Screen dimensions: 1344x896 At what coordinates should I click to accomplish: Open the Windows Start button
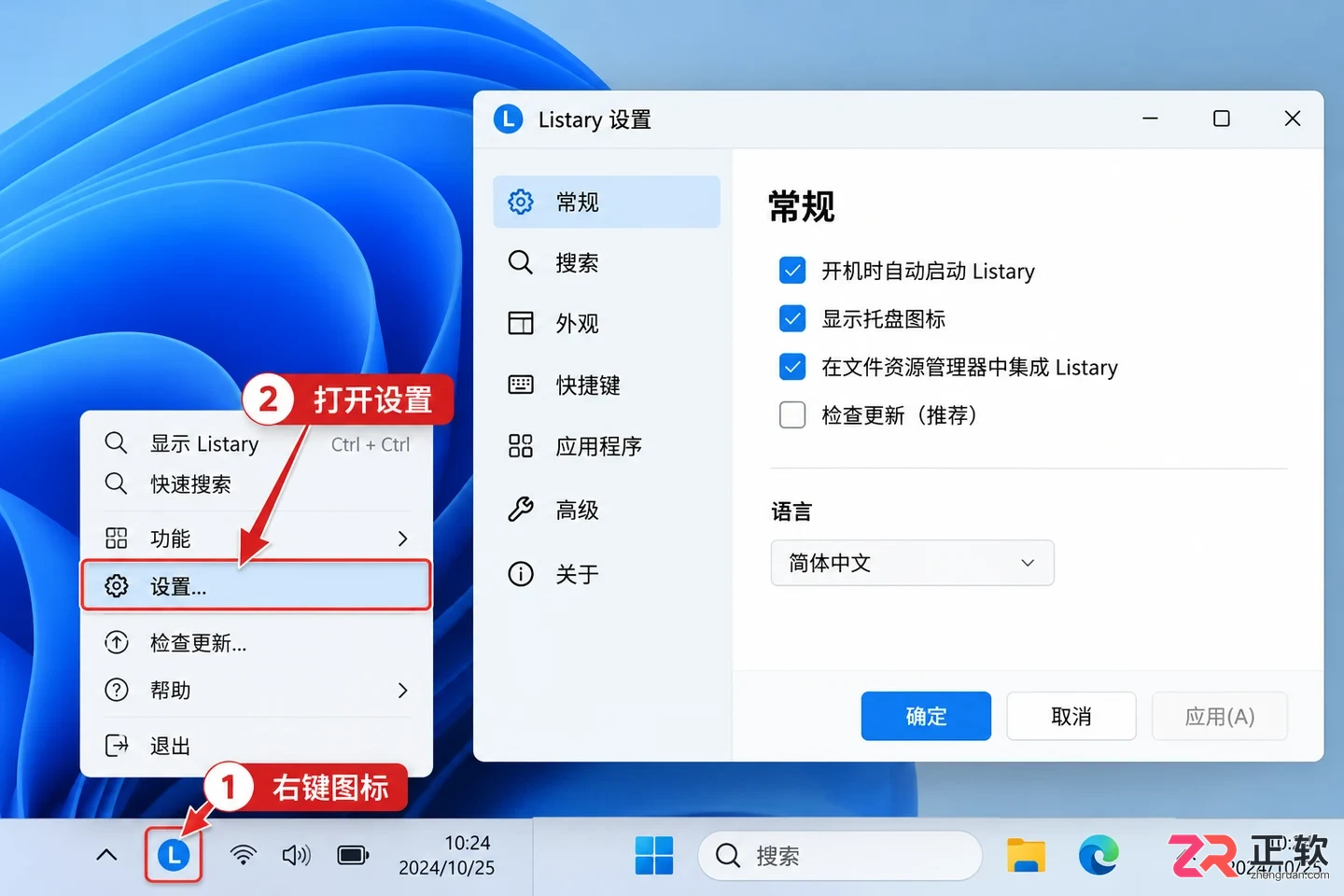(654, 855)
